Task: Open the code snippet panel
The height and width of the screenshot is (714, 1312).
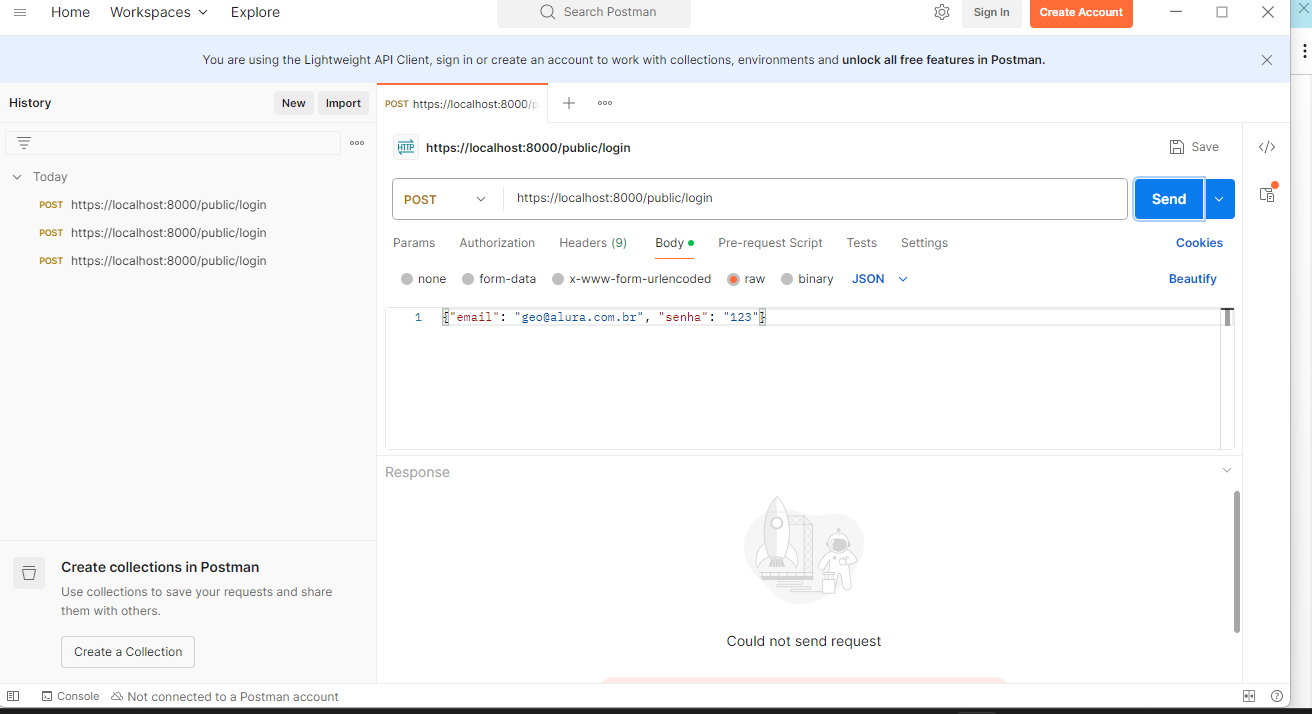Action: 1267,147
